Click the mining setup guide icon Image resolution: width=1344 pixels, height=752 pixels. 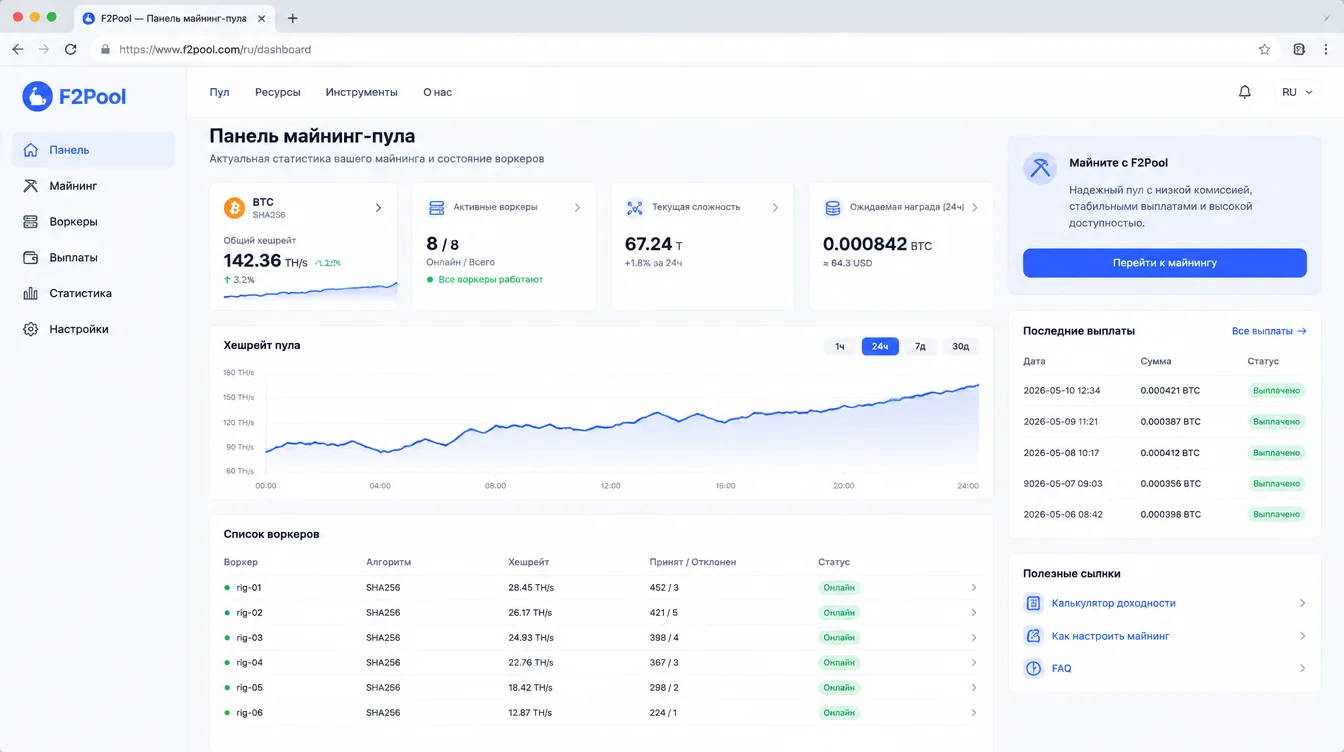pyautogui.click(x=1034, y=636)
